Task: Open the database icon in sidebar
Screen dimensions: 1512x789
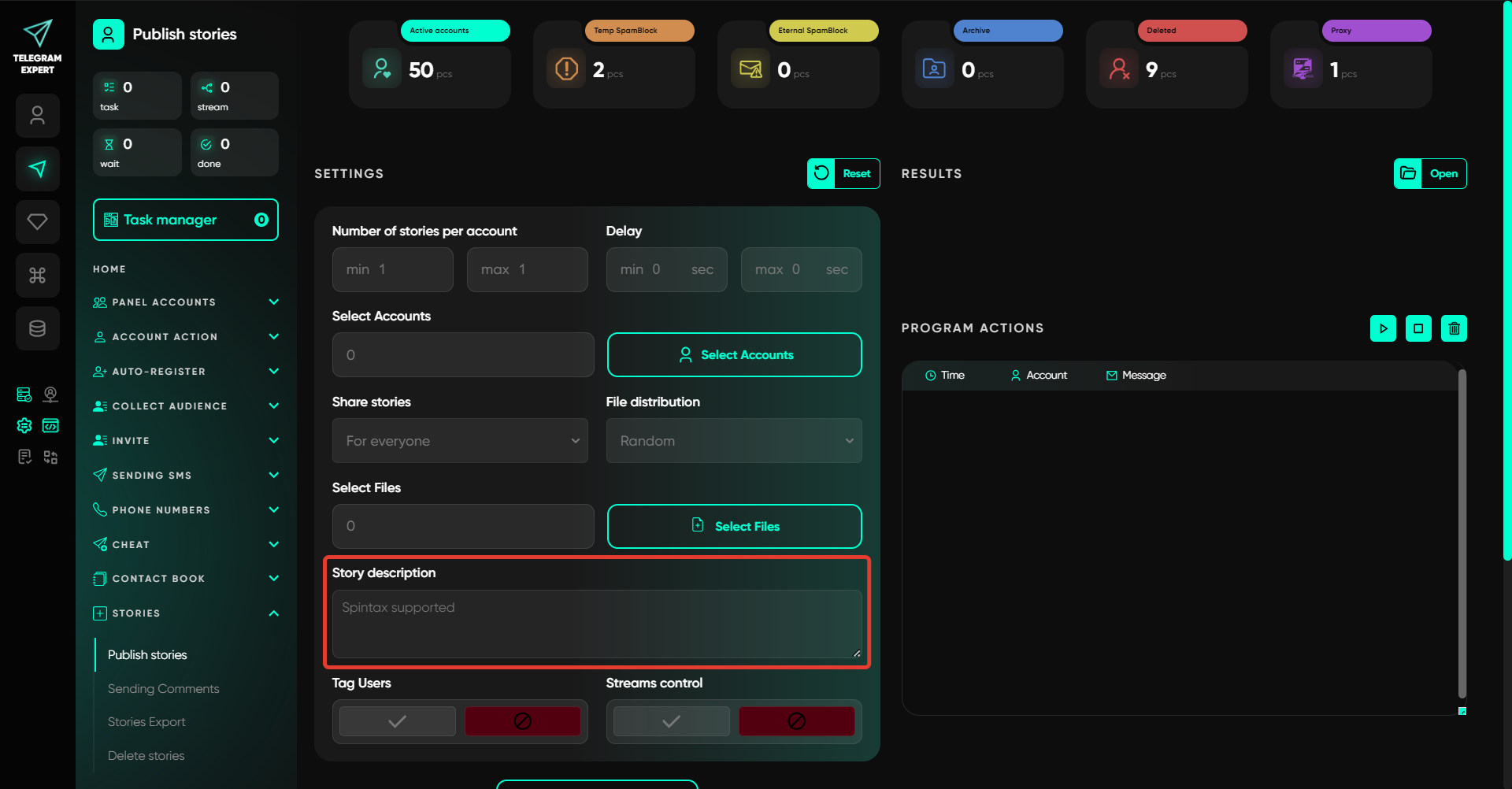Action: pyautogui.click(x=38, y=328)
